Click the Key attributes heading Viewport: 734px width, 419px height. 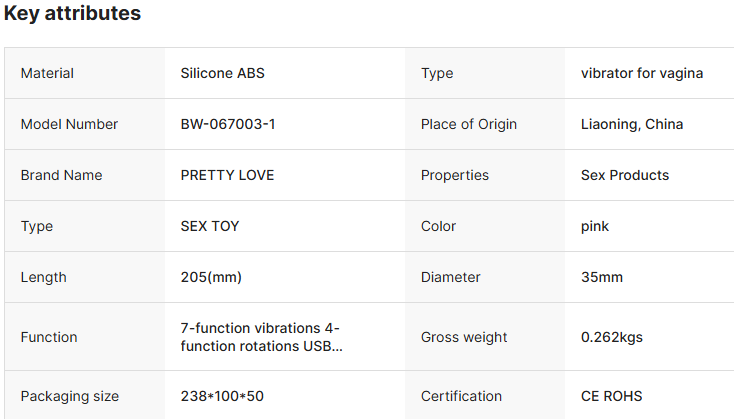(72, 14)
